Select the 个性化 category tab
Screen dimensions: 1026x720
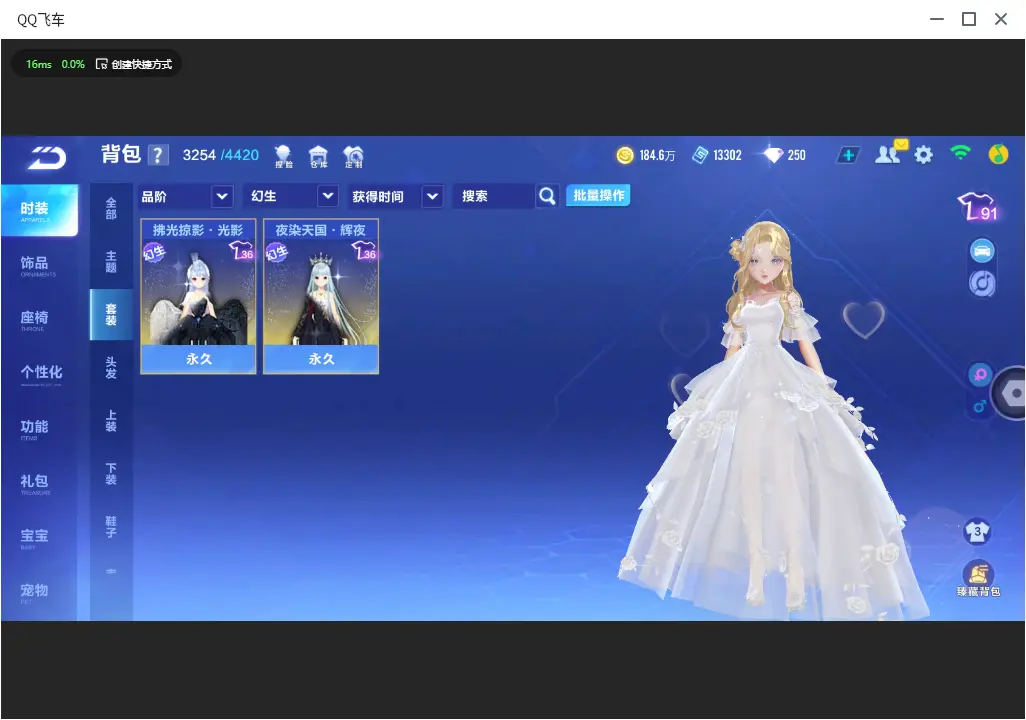tap(39, 374)
